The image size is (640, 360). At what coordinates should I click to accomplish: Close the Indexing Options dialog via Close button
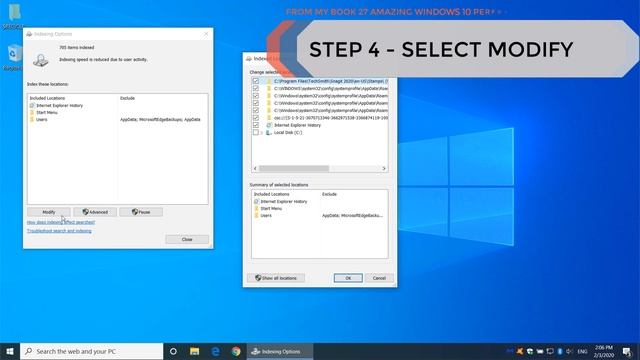(x=187, y=239)
